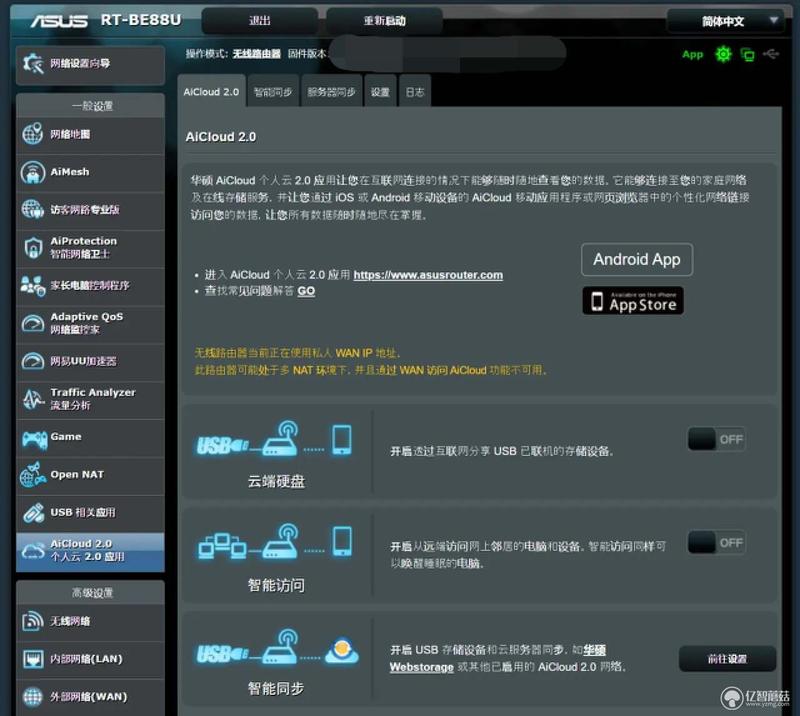Viewport: 800px width, 716px height.
Task: Click the 云端硬盘 label
Action: click(x=276, y=481)
